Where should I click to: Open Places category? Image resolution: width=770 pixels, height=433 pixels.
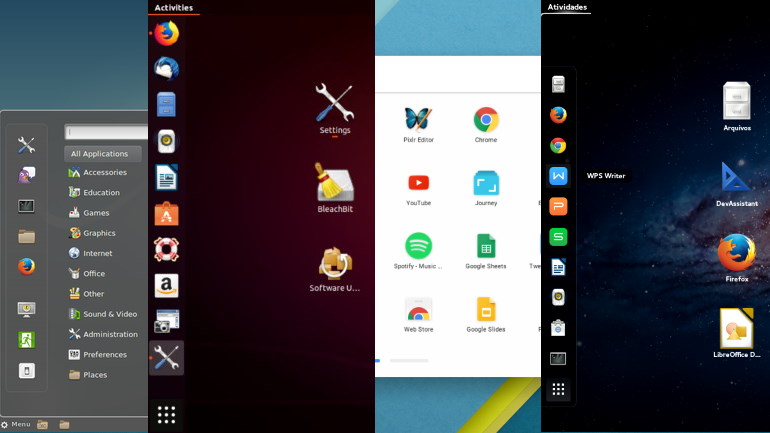click(88, 375)
